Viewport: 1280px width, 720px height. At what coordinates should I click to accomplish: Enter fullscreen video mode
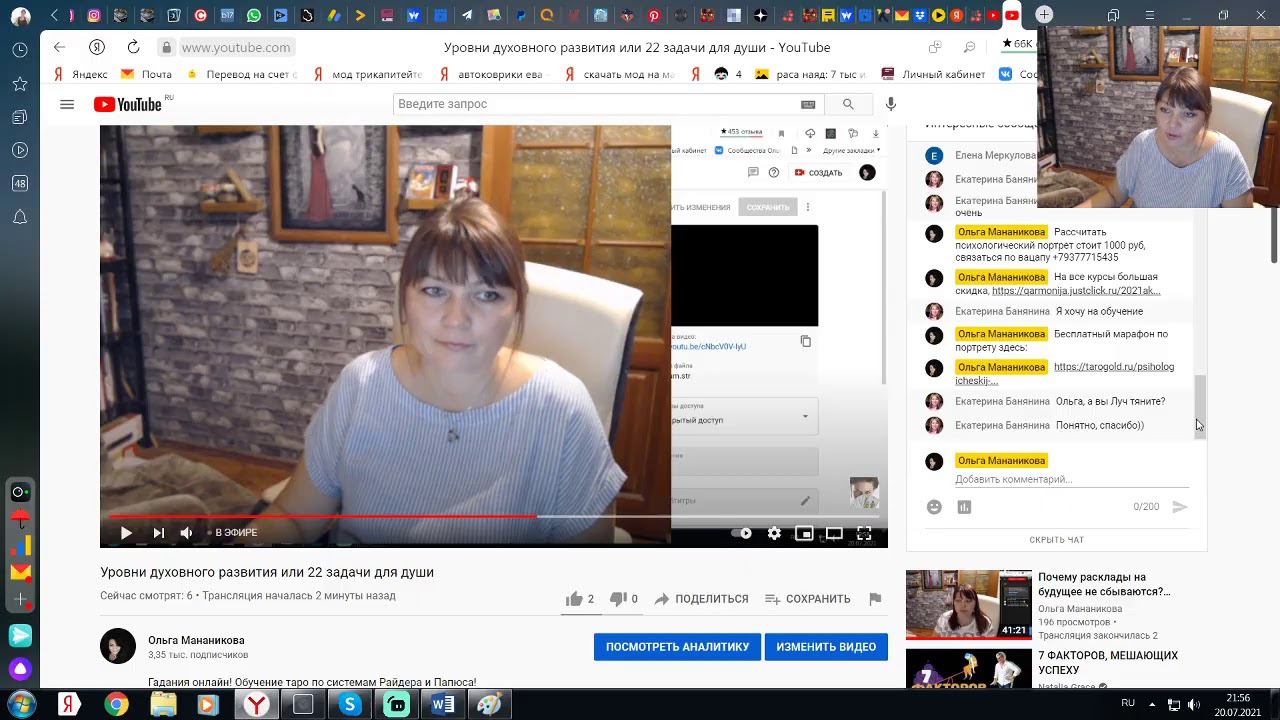pyautogui.click(x=864, y=533)
